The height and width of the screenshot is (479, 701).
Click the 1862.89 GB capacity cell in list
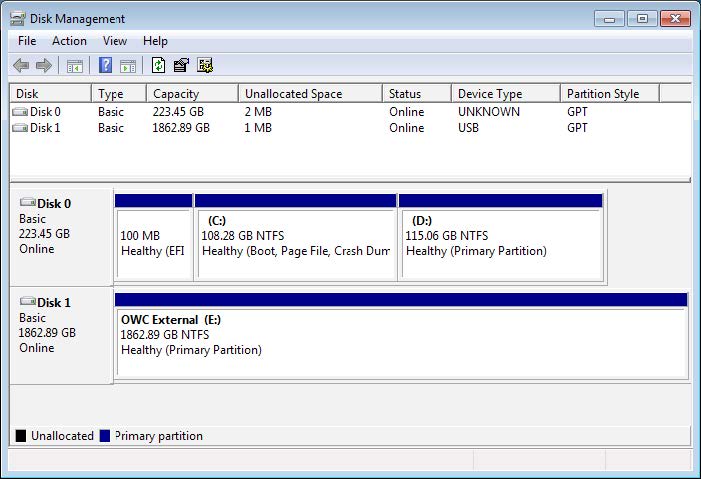click(181, 128)
